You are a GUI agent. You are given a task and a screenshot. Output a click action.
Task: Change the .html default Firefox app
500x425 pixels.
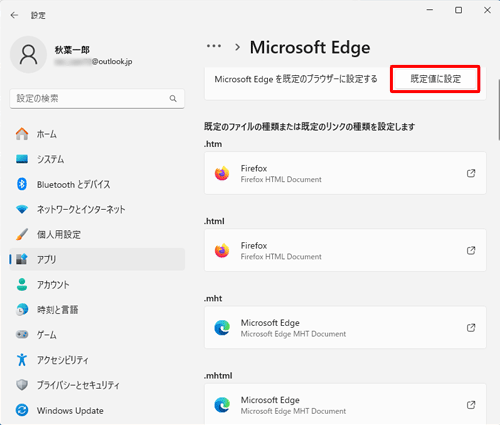[x=345, y=250]
